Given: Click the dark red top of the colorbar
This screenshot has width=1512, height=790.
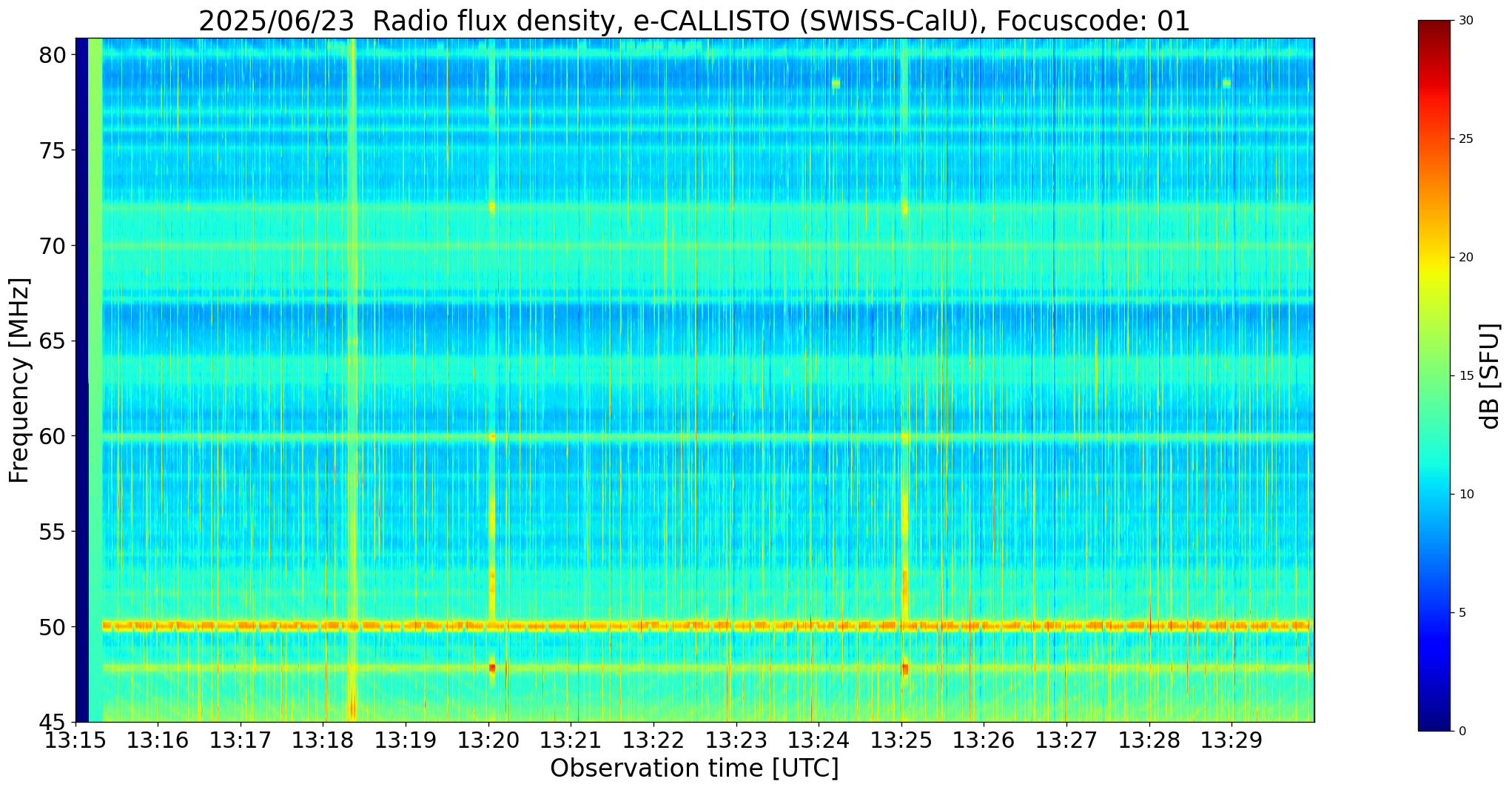Looking at the screenshot, I should point(1434,31).
